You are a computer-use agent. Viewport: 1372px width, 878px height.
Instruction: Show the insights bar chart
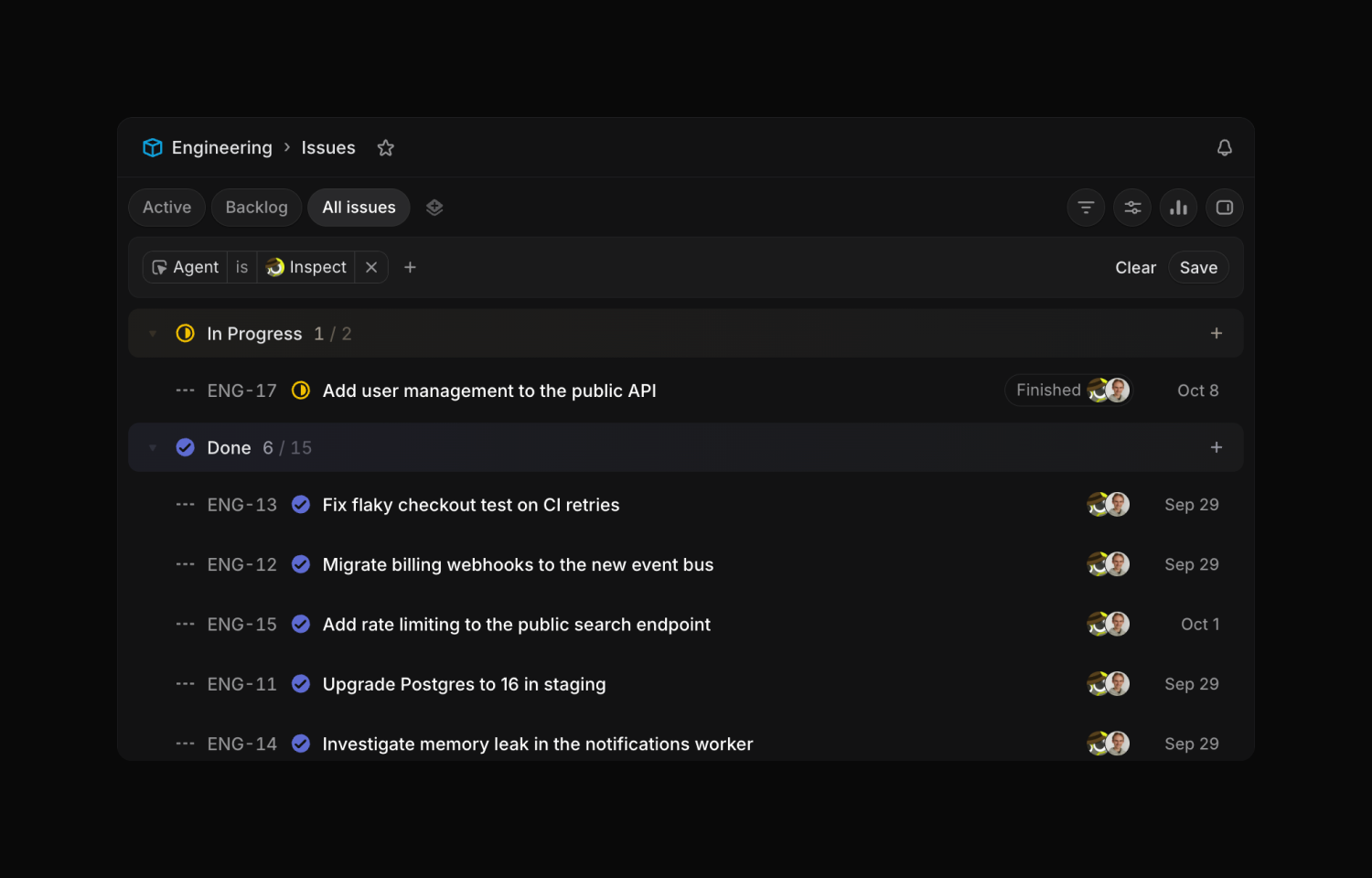(x=1178, y=208)
